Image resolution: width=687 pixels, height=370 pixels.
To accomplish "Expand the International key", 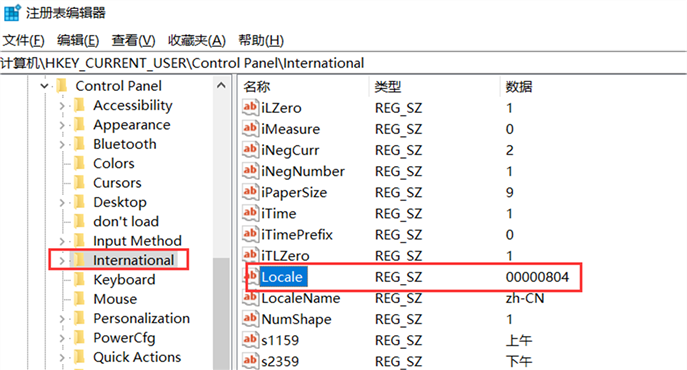I will [62, 260].
